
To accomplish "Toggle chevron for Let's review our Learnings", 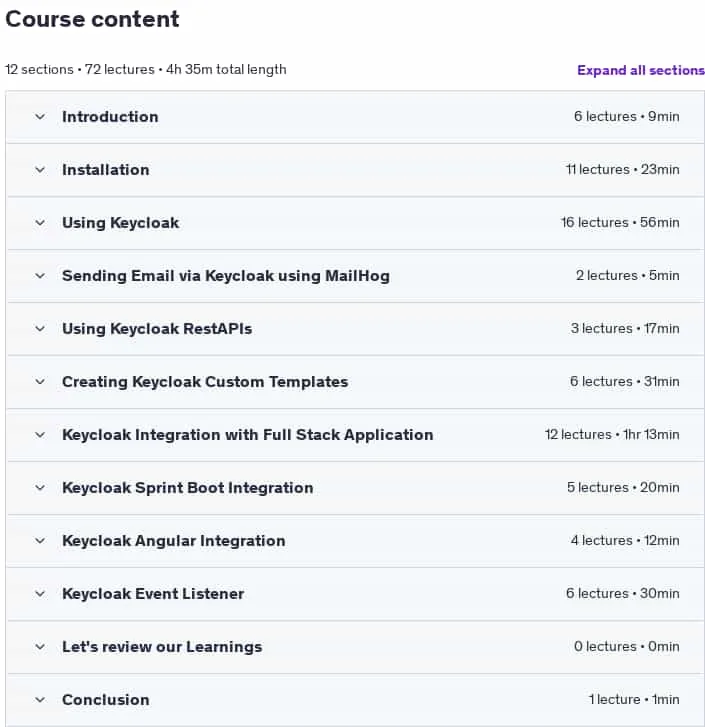I will tap(40, 647).
